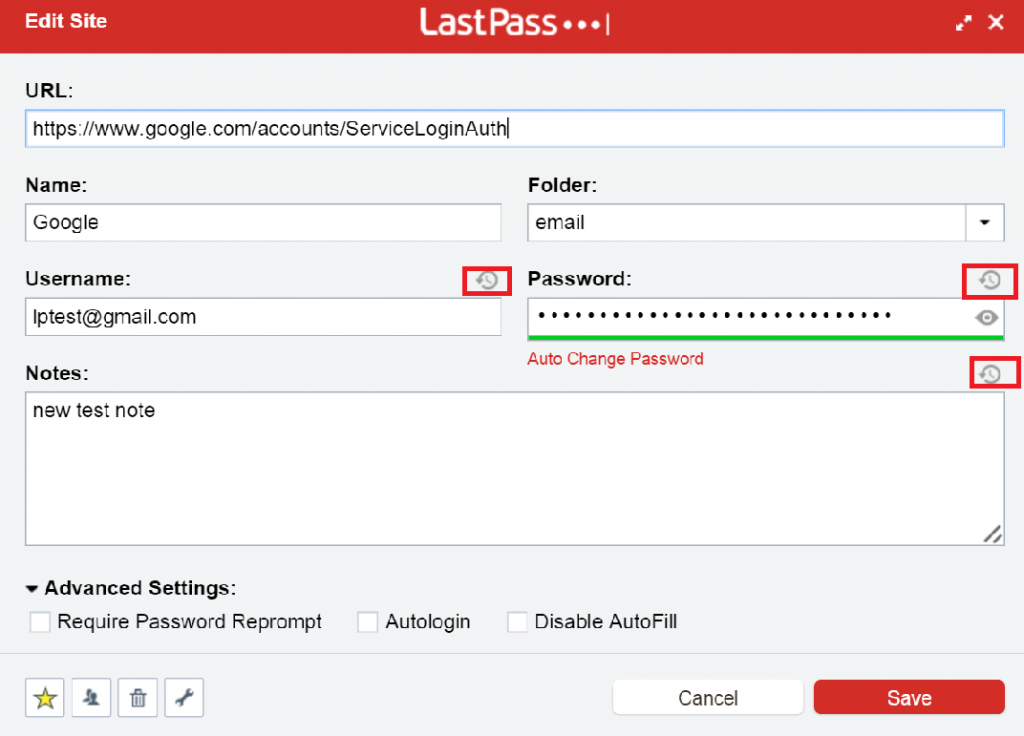The height and width of the screenshot is (736, 1024).
Task: Save the site changes
Action: (x=908, y=697)
